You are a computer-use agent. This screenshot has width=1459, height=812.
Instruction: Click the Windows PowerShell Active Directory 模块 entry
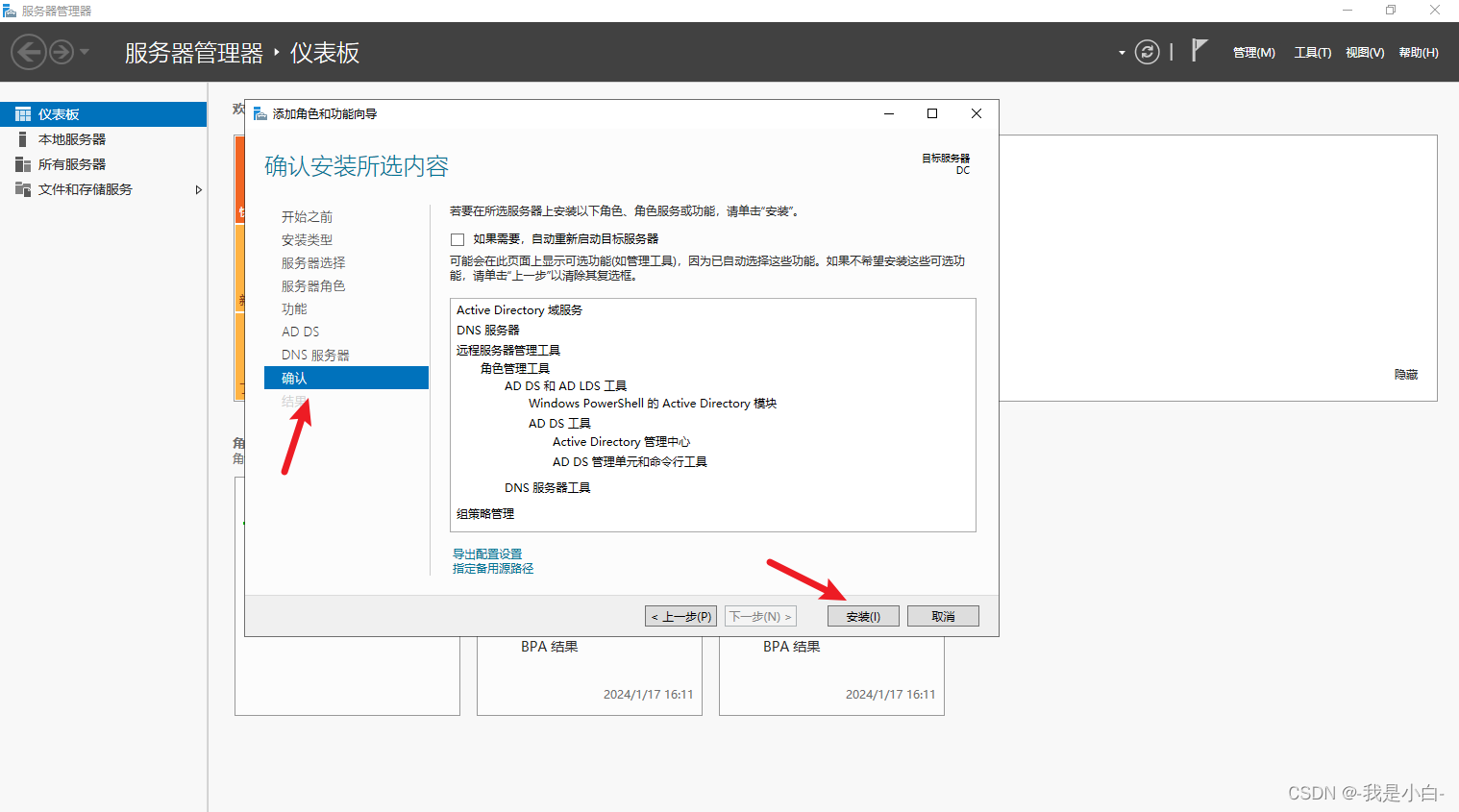pyautogui.click(x=653, y=404)
